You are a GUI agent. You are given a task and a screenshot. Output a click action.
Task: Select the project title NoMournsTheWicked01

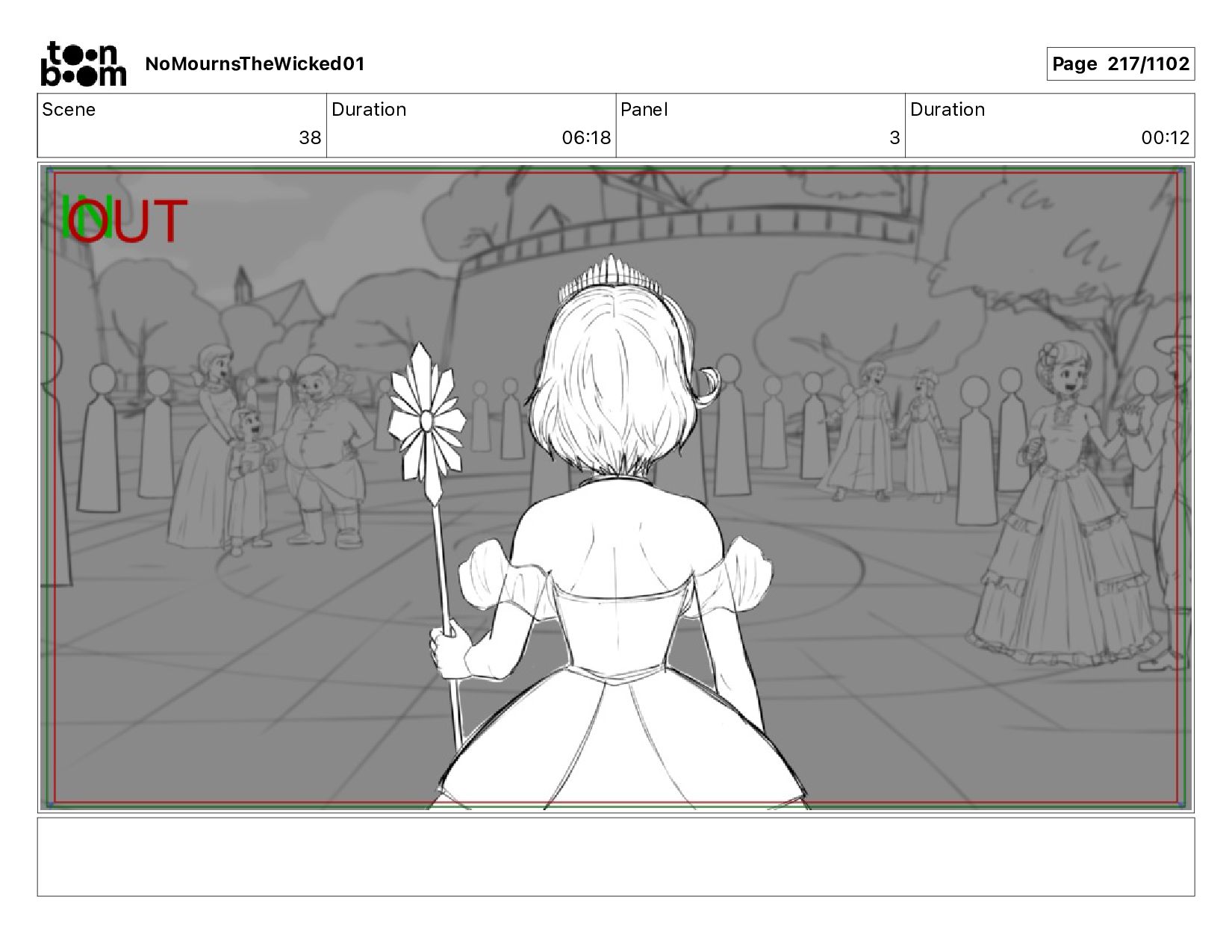255,64
